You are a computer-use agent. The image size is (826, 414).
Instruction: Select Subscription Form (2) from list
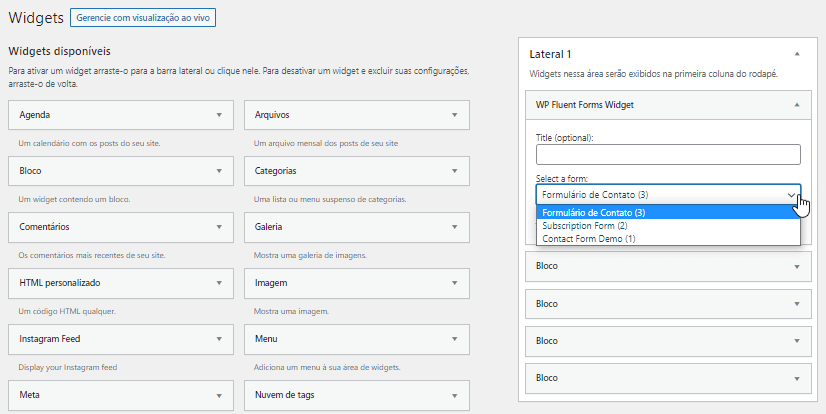[x=585, y=226]
